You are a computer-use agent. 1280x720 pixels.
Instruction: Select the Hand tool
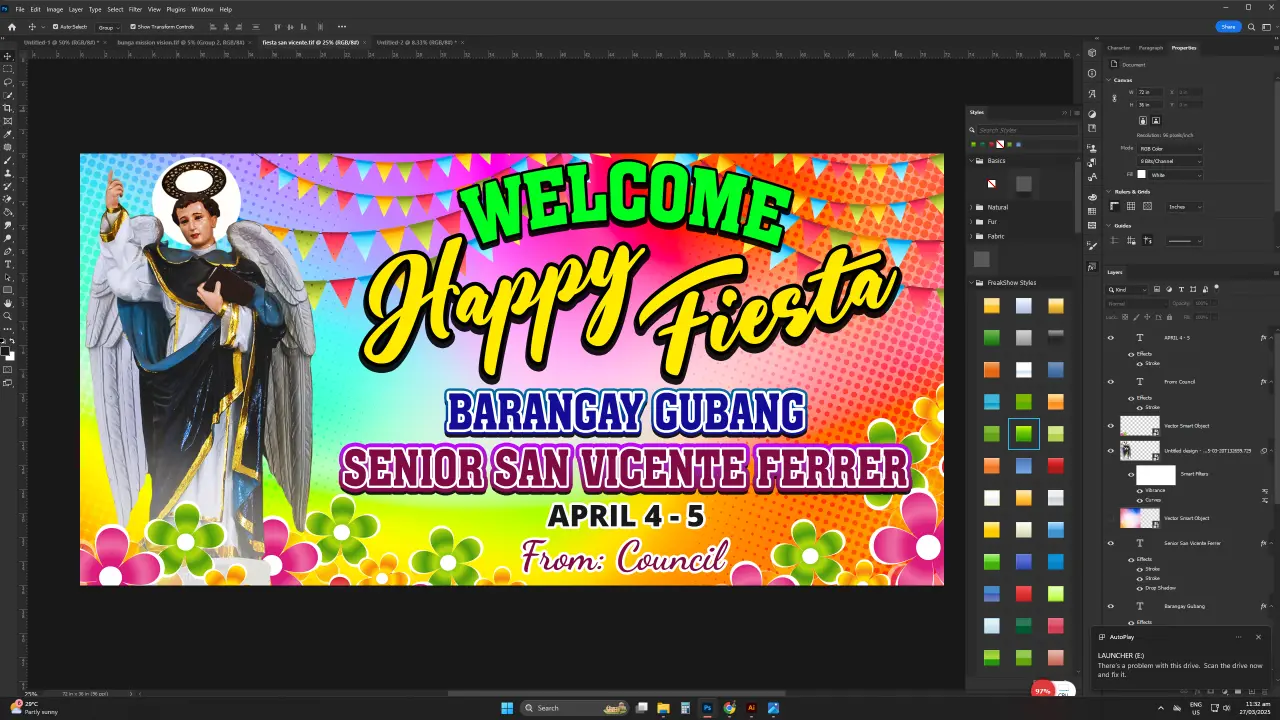tap(8, 303)
